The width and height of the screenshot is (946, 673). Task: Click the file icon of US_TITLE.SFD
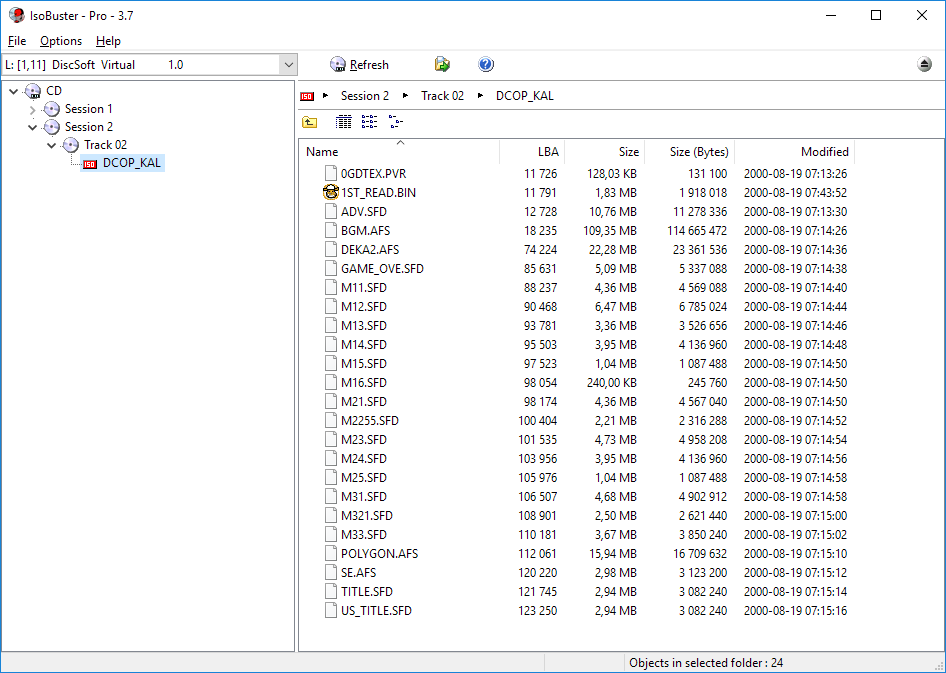click(331, 610)
